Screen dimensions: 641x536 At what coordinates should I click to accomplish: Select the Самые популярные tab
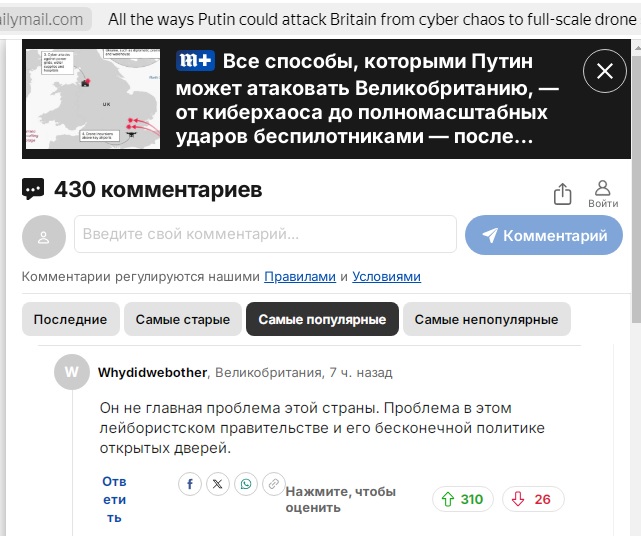[x=322, y=319]
